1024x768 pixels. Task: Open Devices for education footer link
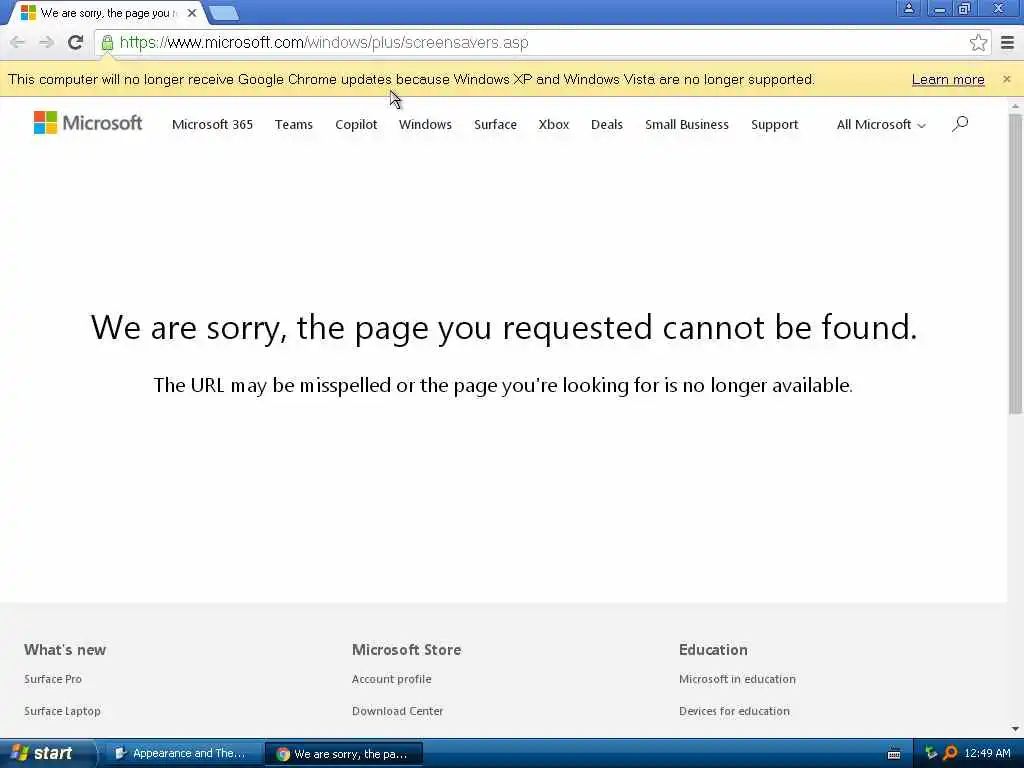click(734, 711)
